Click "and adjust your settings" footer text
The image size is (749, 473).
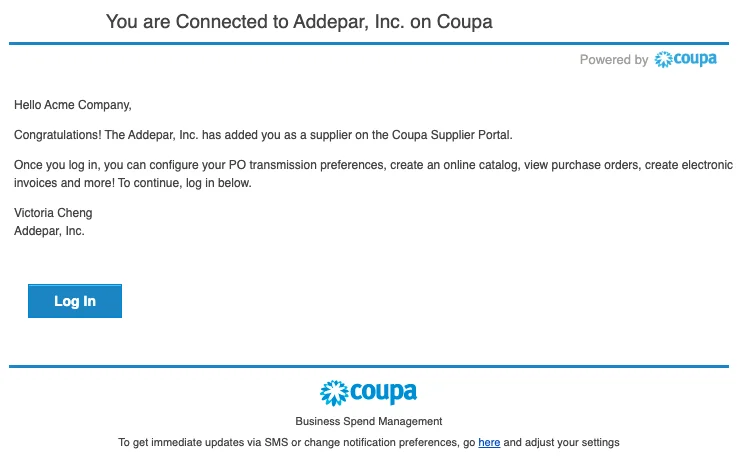tap(561, 442)
